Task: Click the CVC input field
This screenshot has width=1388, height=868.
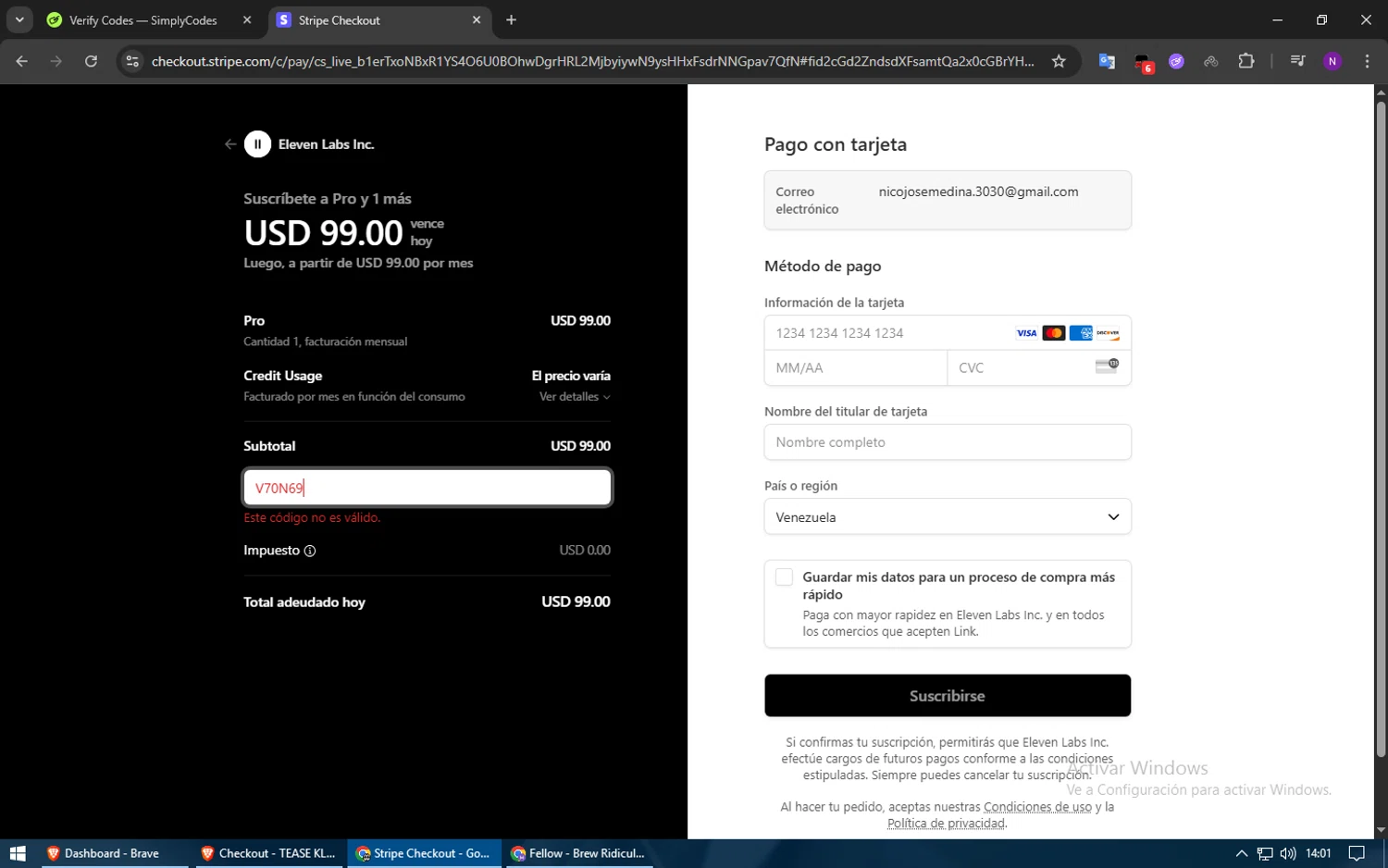Action: (1039, 367)
